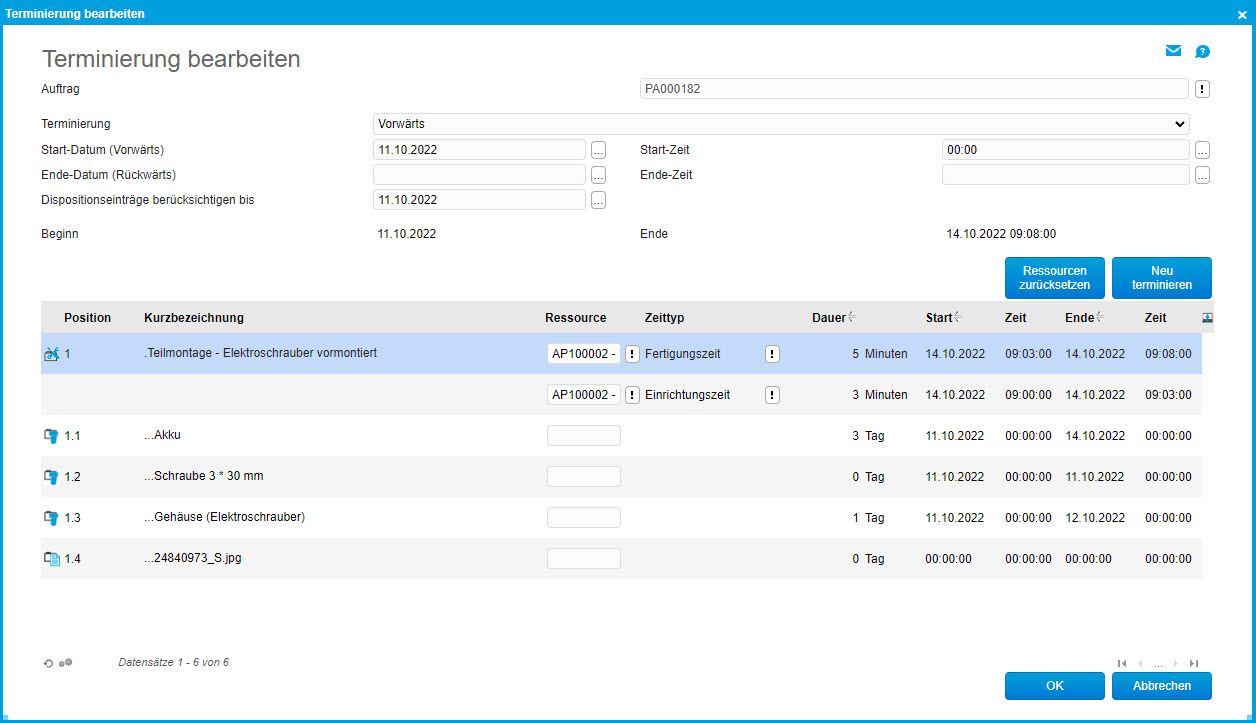Click info icon next to Auftrag field
The width and height of the screenshot is (1256, 723).
pos(1202,89)
